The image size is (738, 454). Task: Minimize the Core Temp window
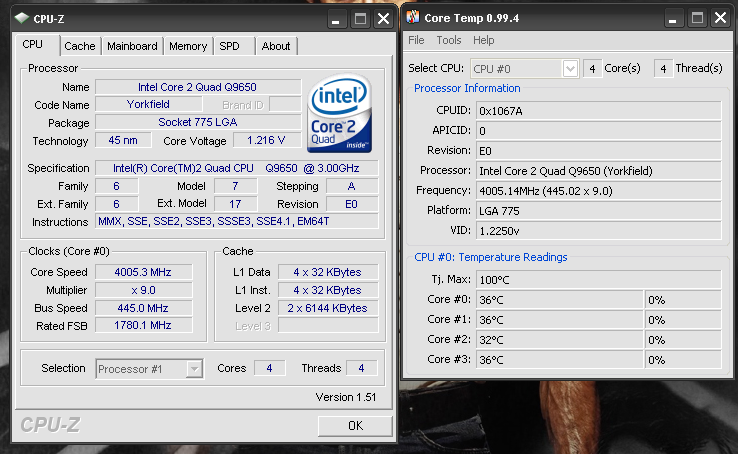(673, 18)
